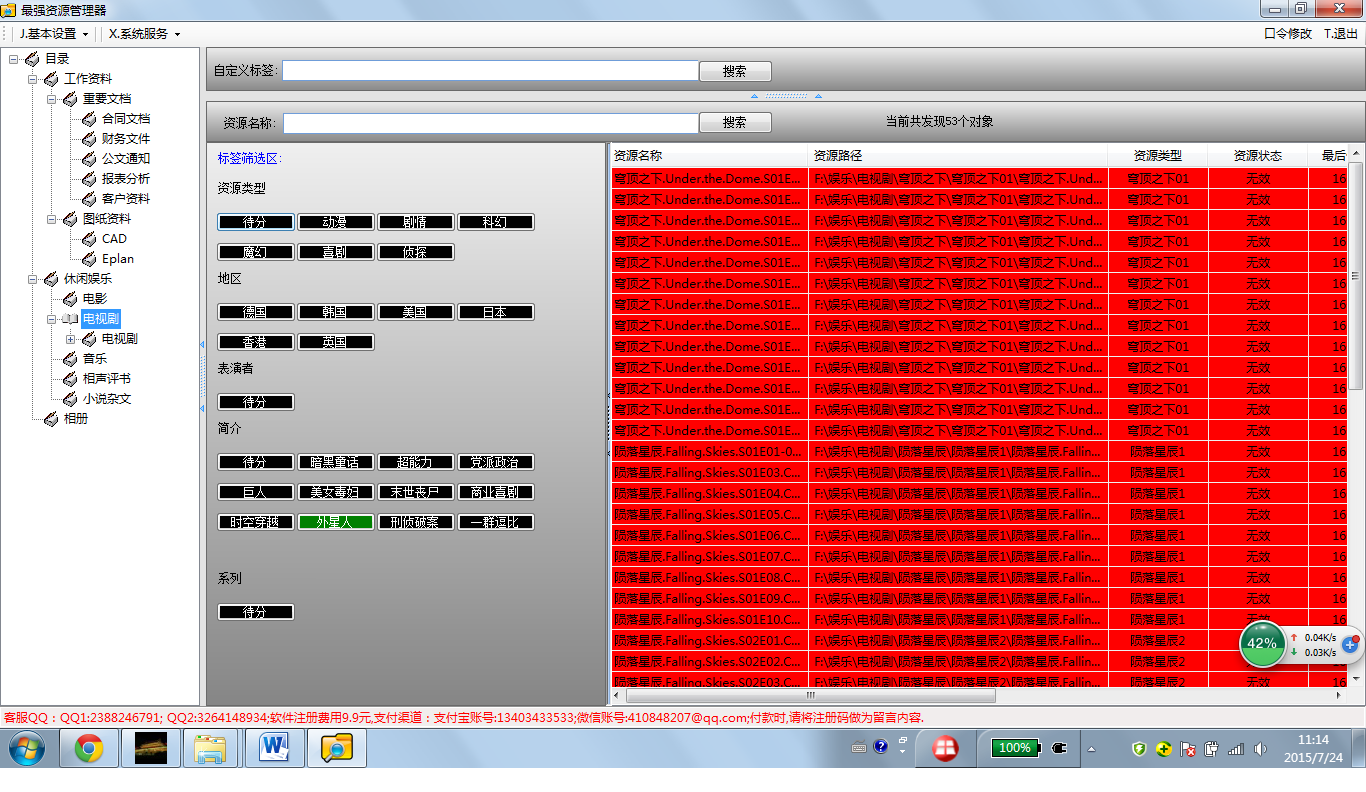The height and width of the screenshot is (792, 1366).
Task: Show hidden tray icons arrow
Action: (x=1091, y=749)
